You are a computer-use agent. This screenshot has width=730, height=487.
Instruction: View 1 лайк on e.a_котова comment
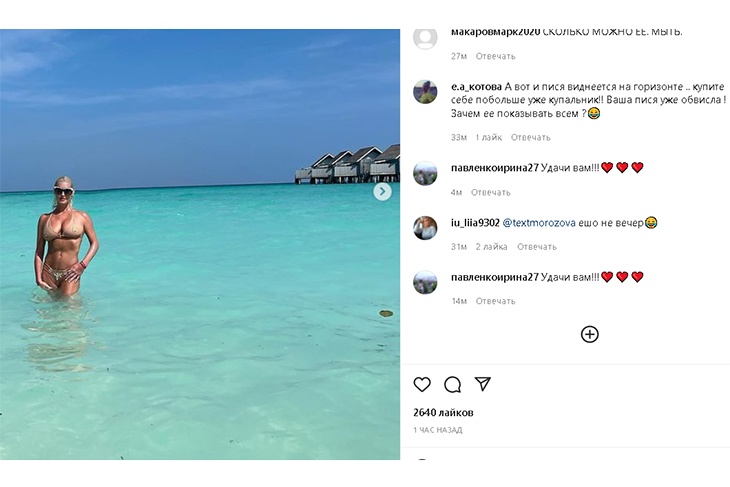point(489,138)
